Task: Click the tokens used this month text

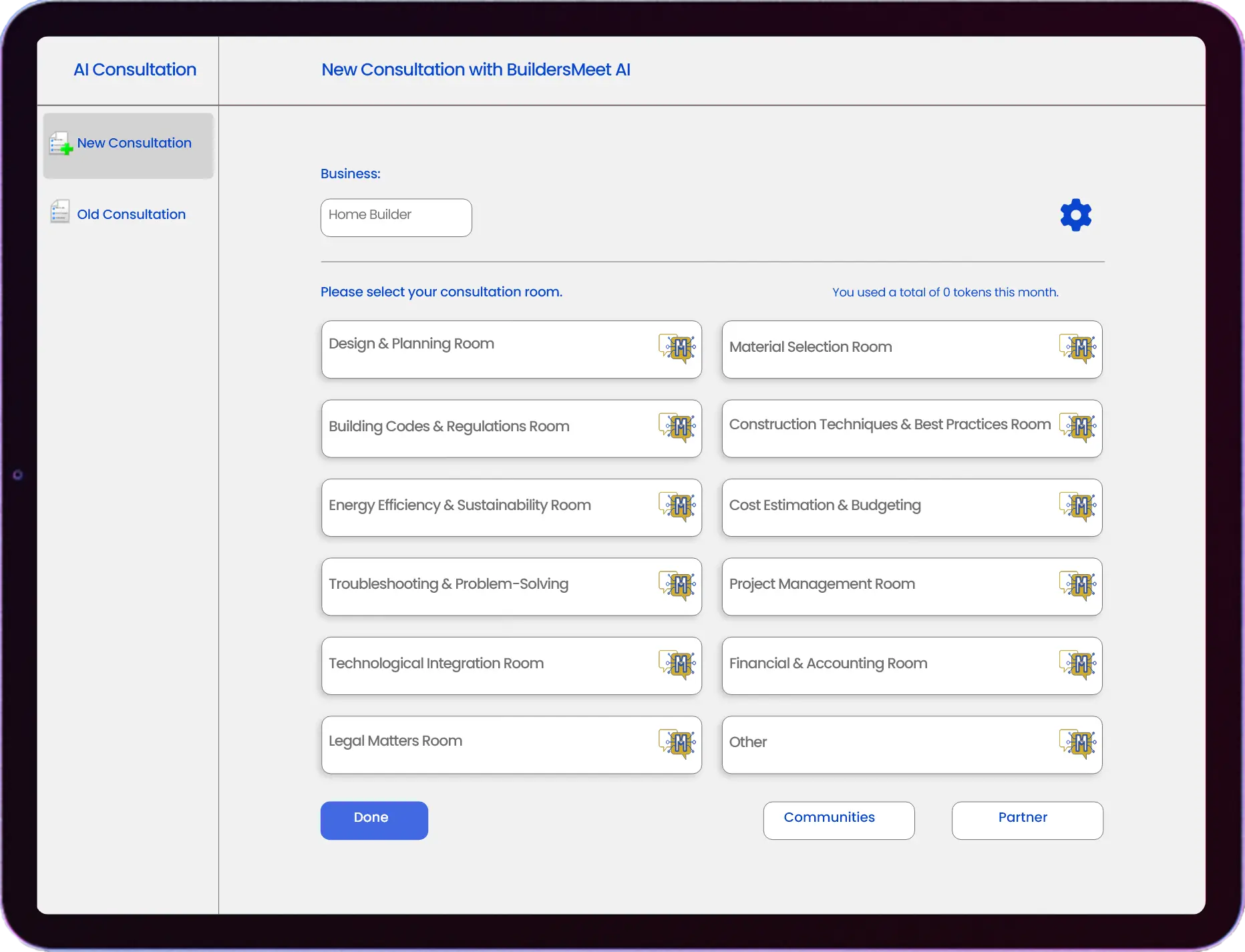Action: [945, 292]
